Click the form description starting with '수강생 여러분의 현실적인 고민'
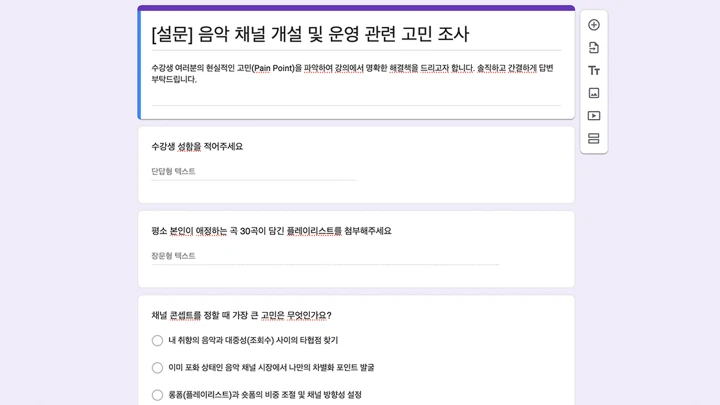The width and height of the screenshot is (720, 405). click(353, 73)
